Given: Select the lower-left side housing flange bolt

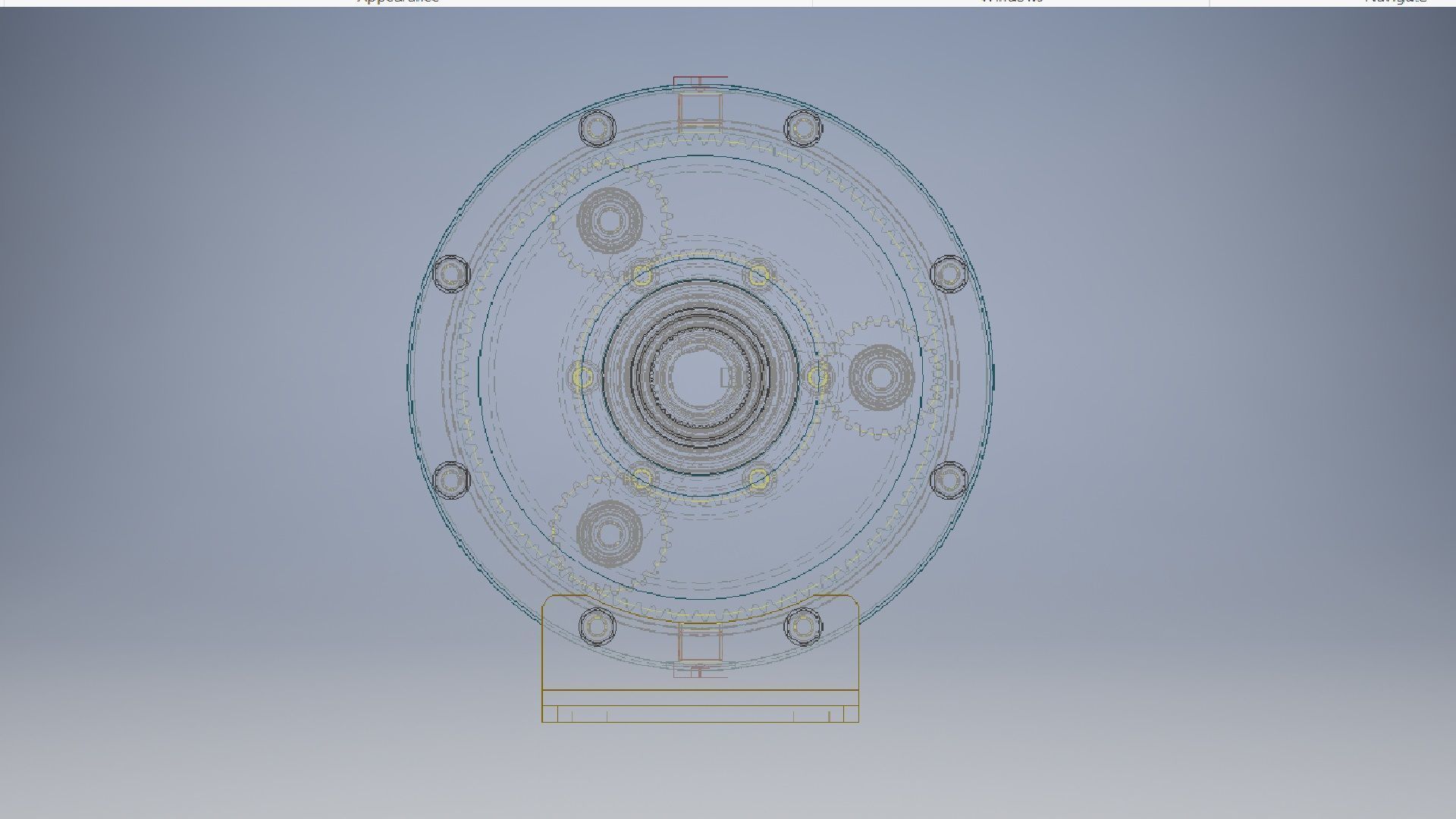Looking at the screenshot, I should [451, 479].
